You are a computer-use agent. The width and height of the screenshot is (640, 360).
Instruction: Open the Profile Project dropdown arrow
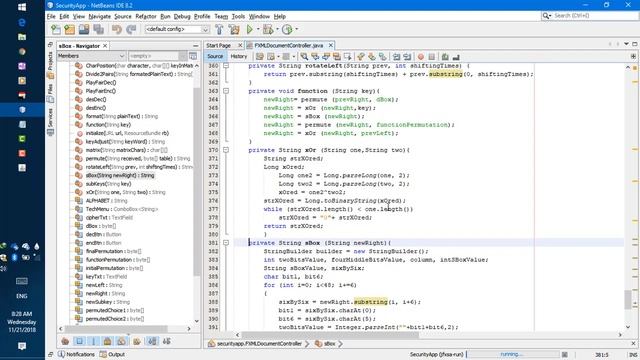[296, 29]
